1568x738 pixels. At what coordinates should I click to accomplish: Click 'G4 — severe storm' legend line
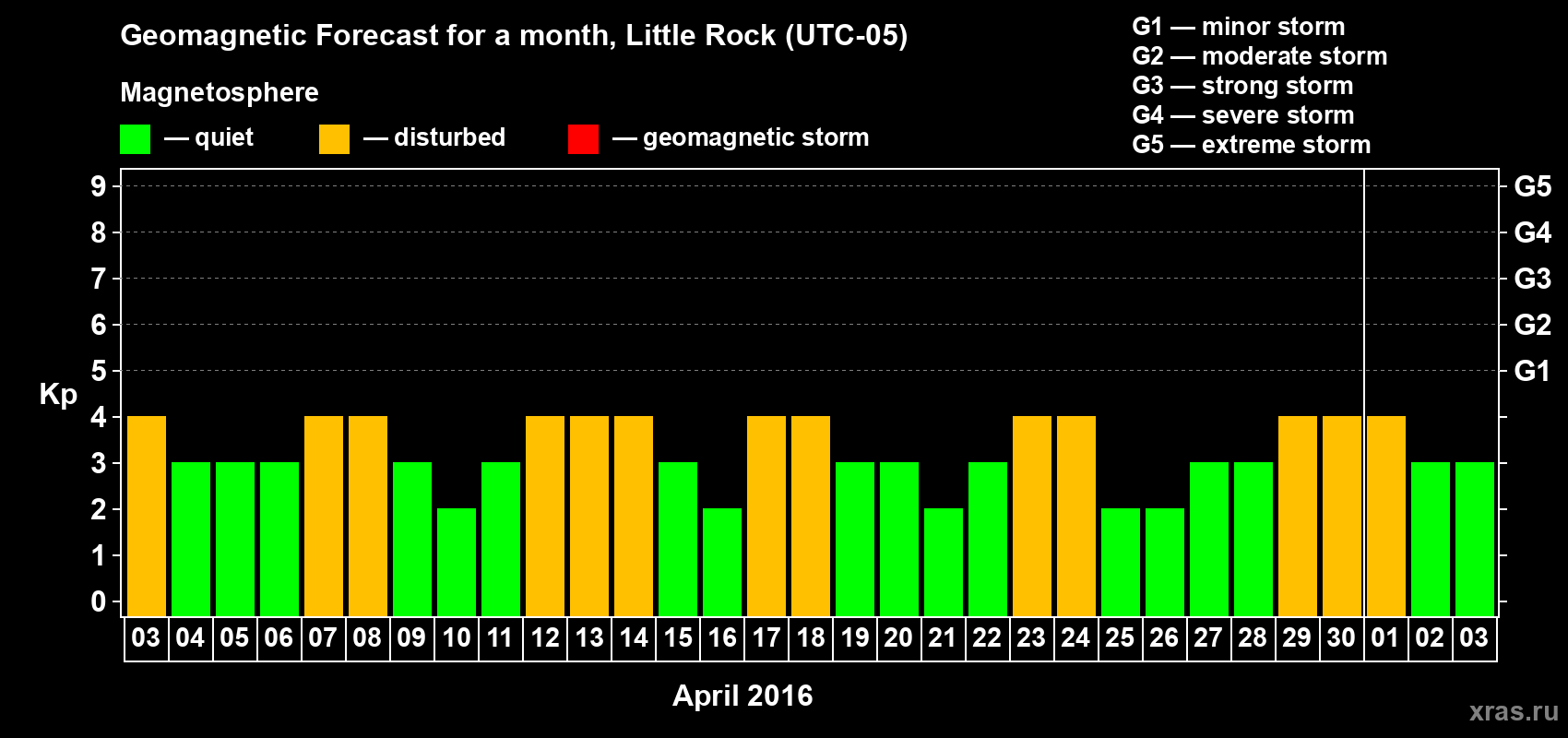tap(1242, 115)
